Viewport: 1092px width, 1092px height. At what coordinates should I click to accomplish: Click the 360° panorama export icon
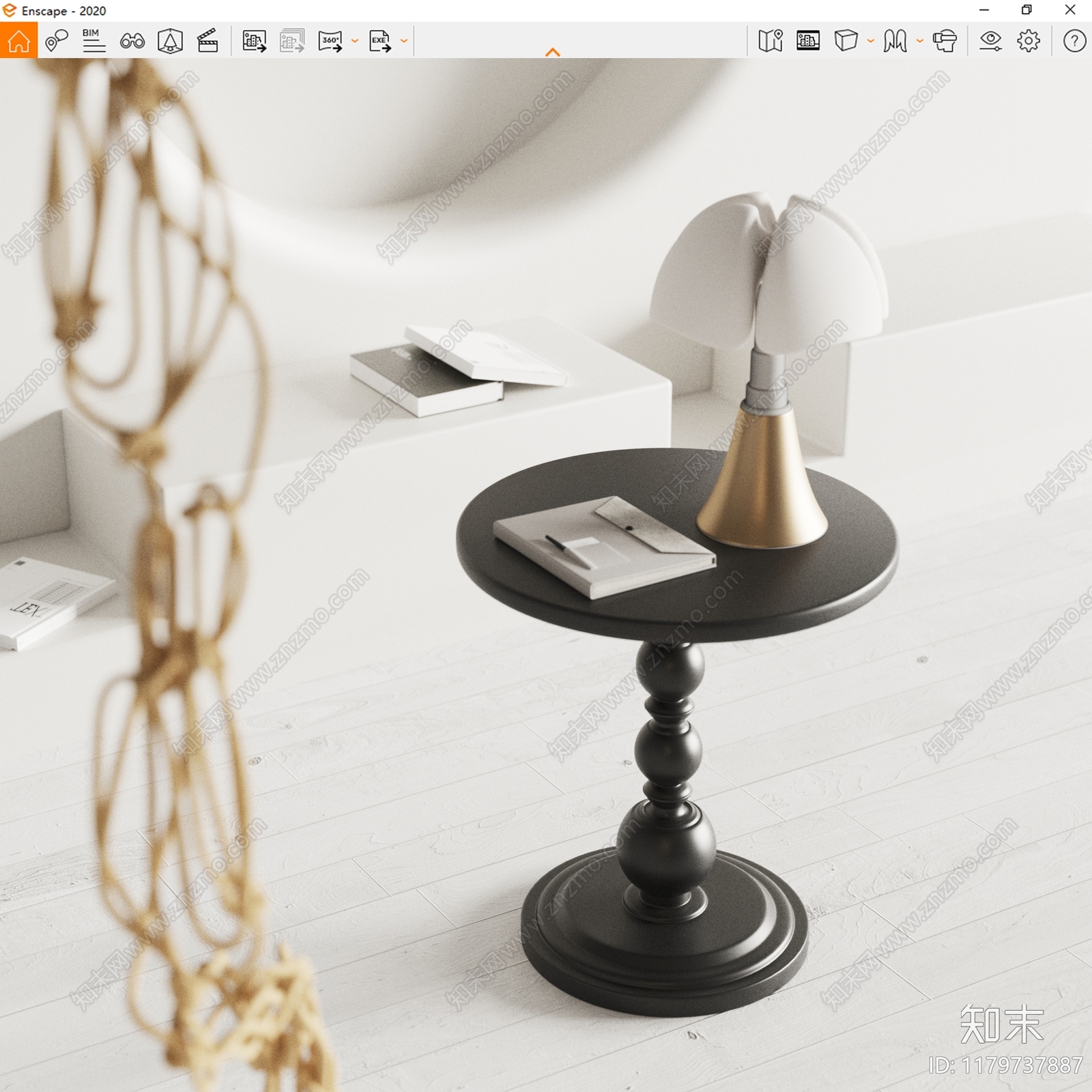coord(330,41)
